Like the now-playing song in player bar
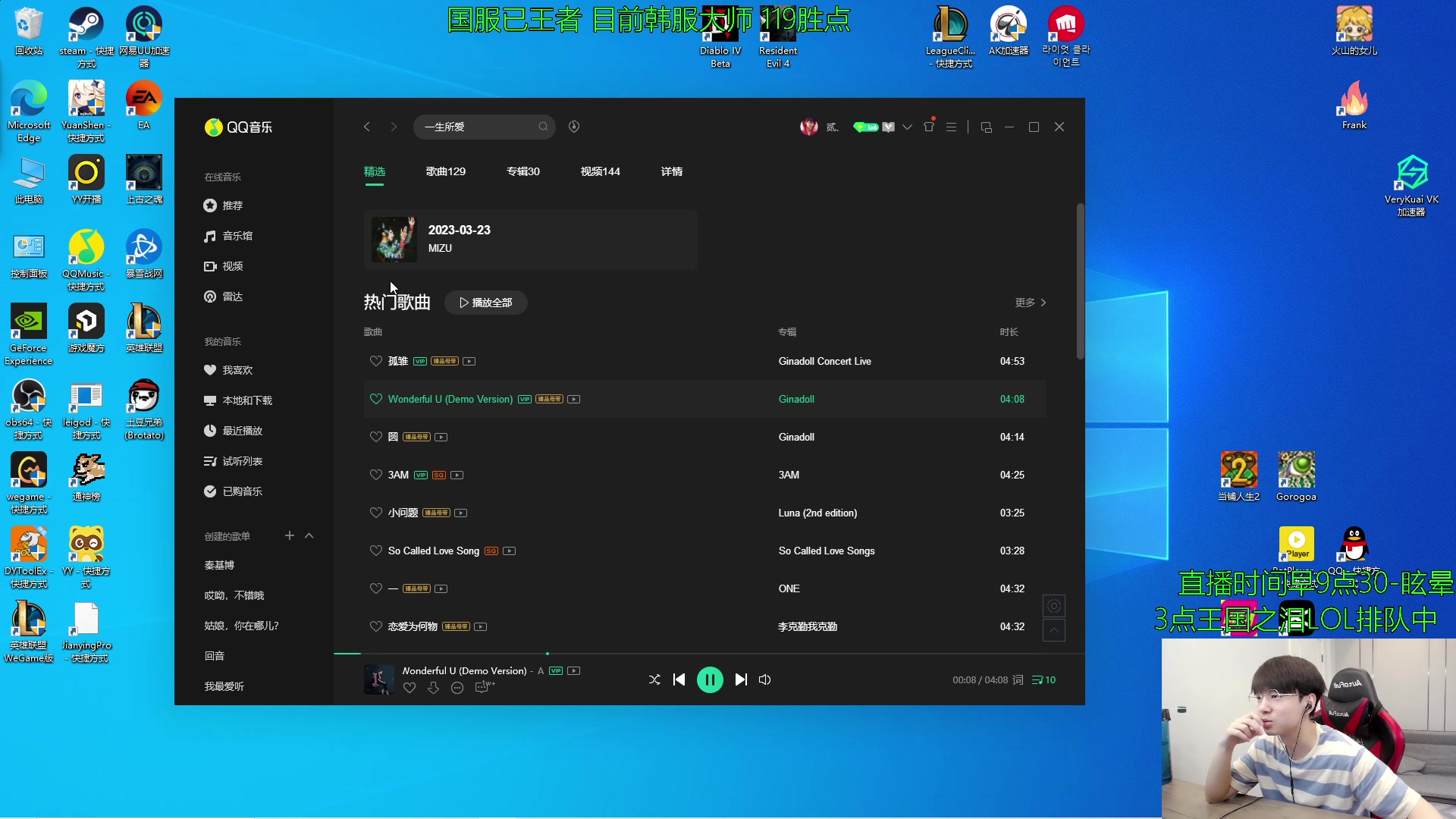 (x=409, y=688)
